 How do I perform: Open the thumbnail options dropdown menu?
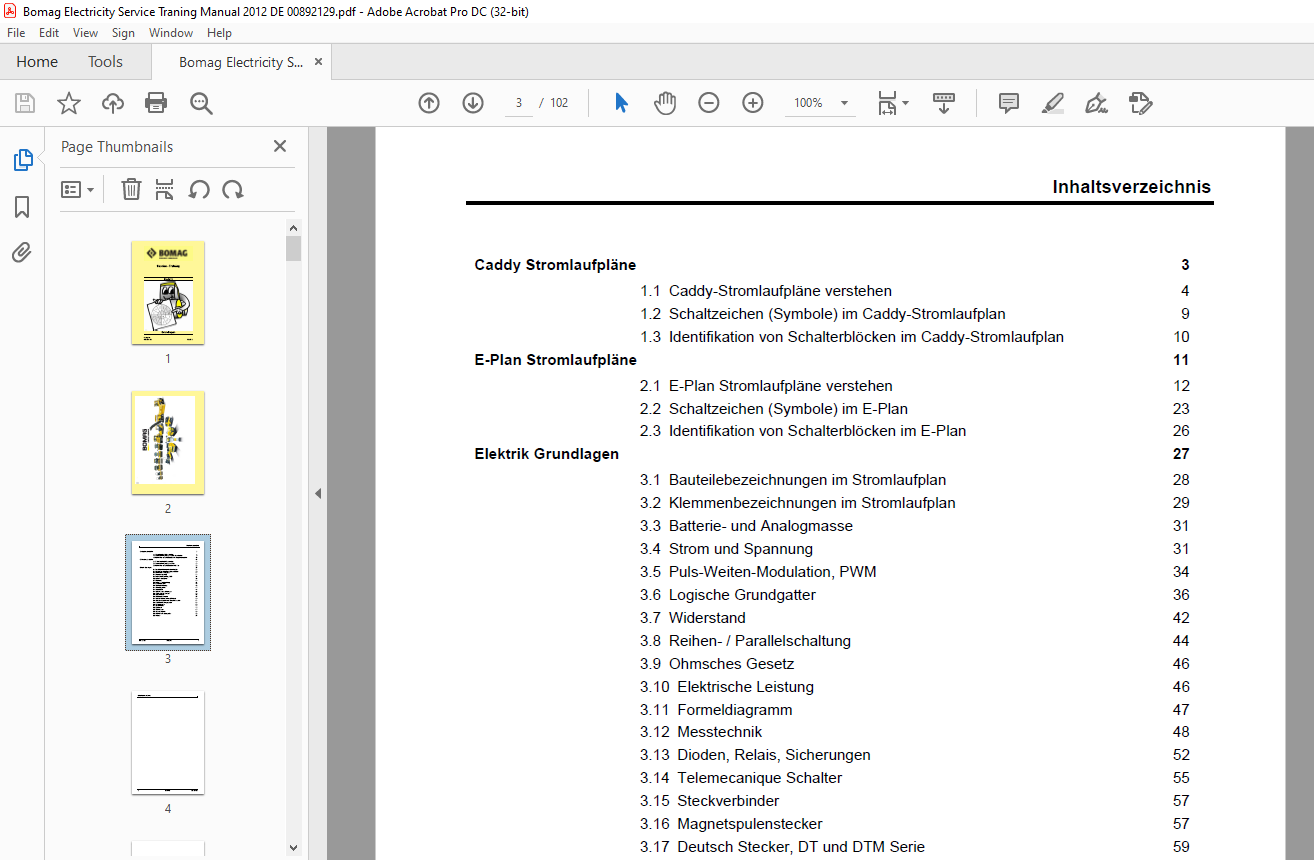(x=77, y=189)
